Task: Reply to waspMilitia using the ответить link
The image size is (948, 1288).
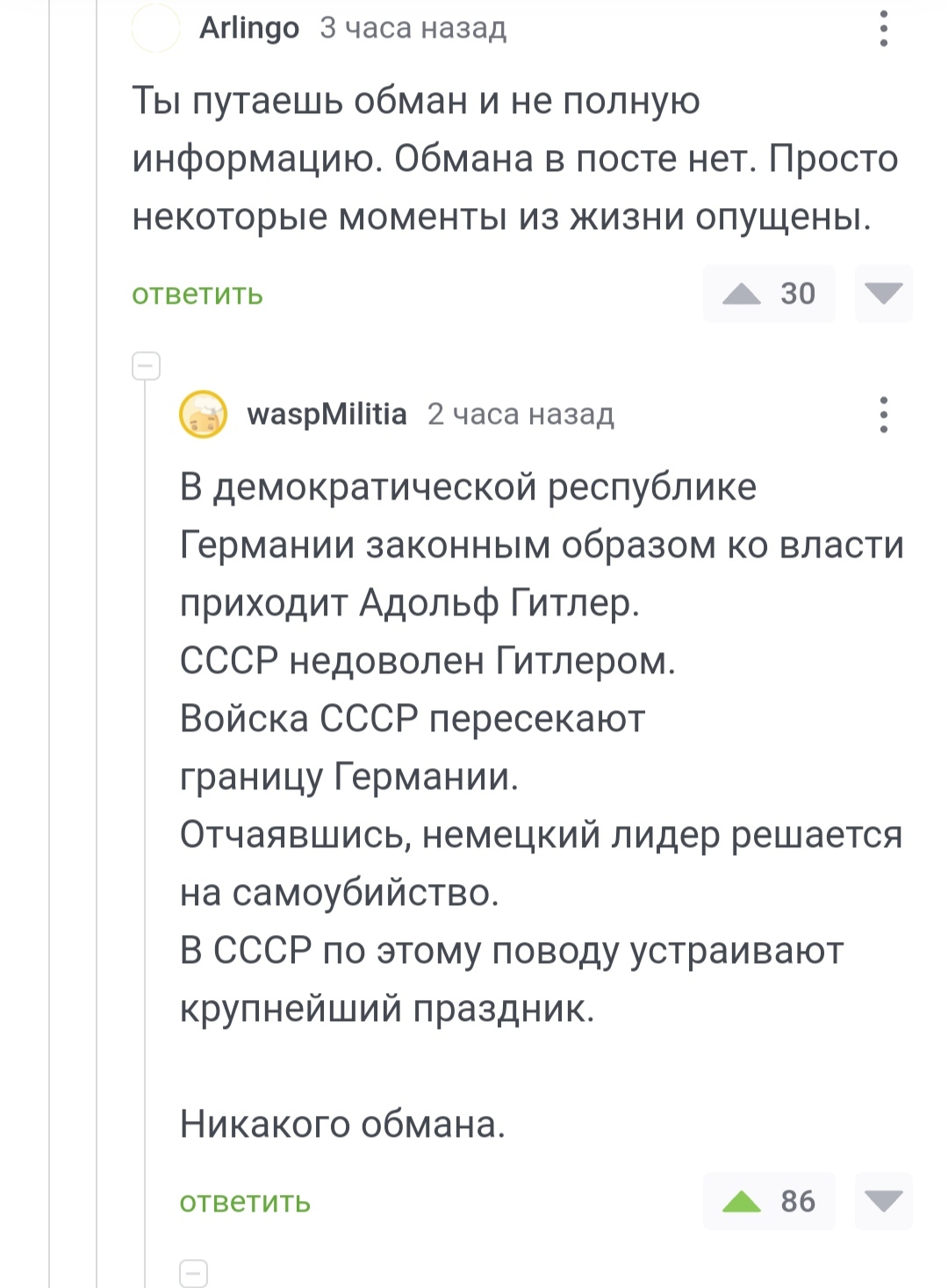Action: 245,1202
